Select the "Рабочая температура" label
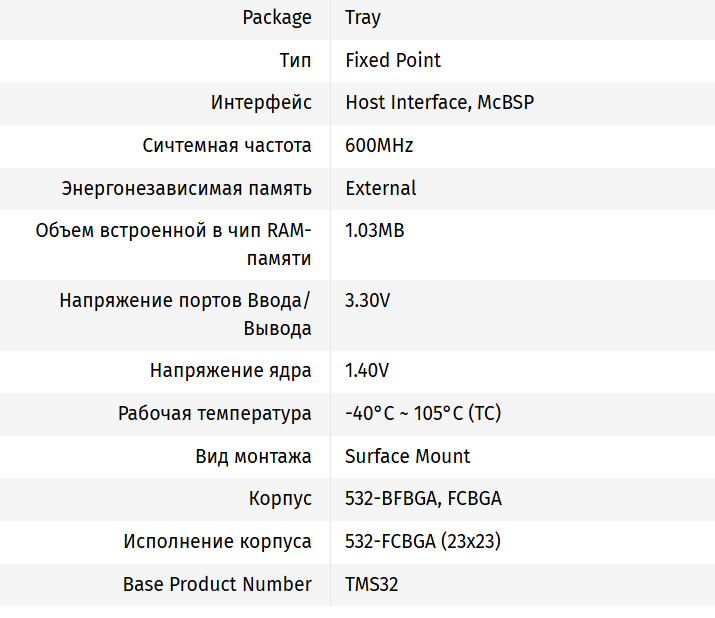Viewport: 715px width, 618px height. pos(215,413)
